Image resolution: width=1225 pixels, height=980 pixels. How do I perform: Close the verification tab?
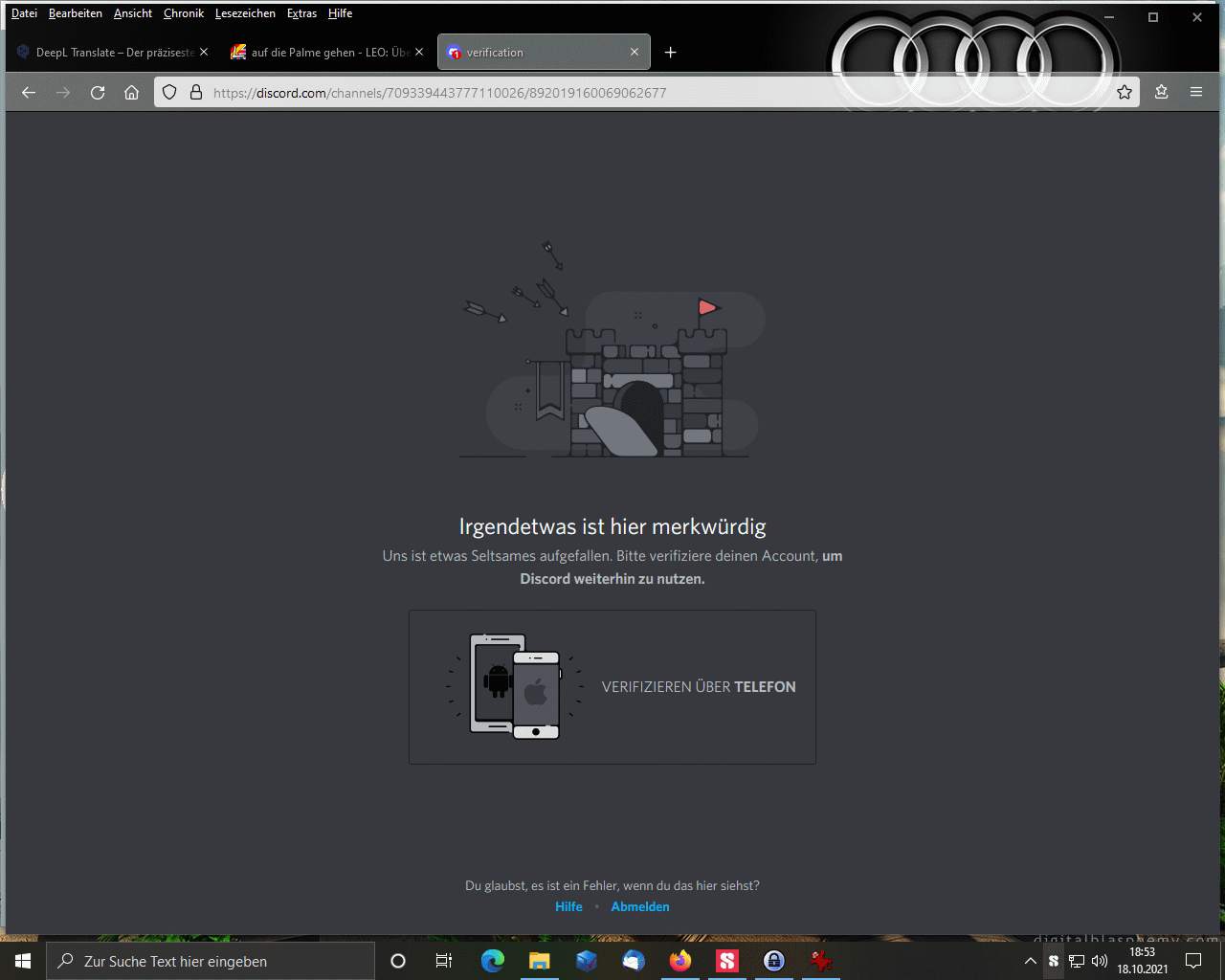click(634, 53)
